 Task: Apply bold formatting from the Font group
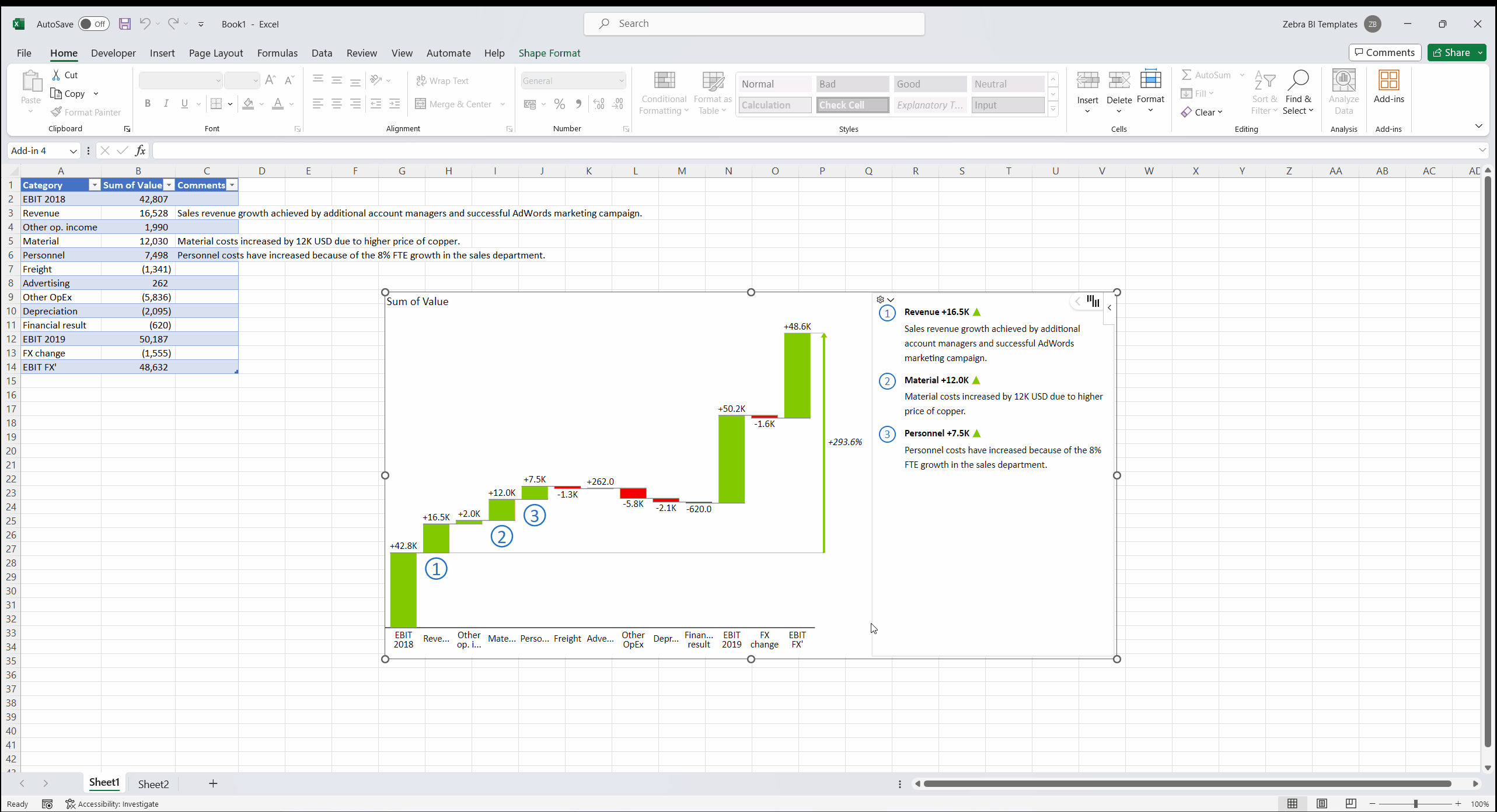(x=148, y=103)
